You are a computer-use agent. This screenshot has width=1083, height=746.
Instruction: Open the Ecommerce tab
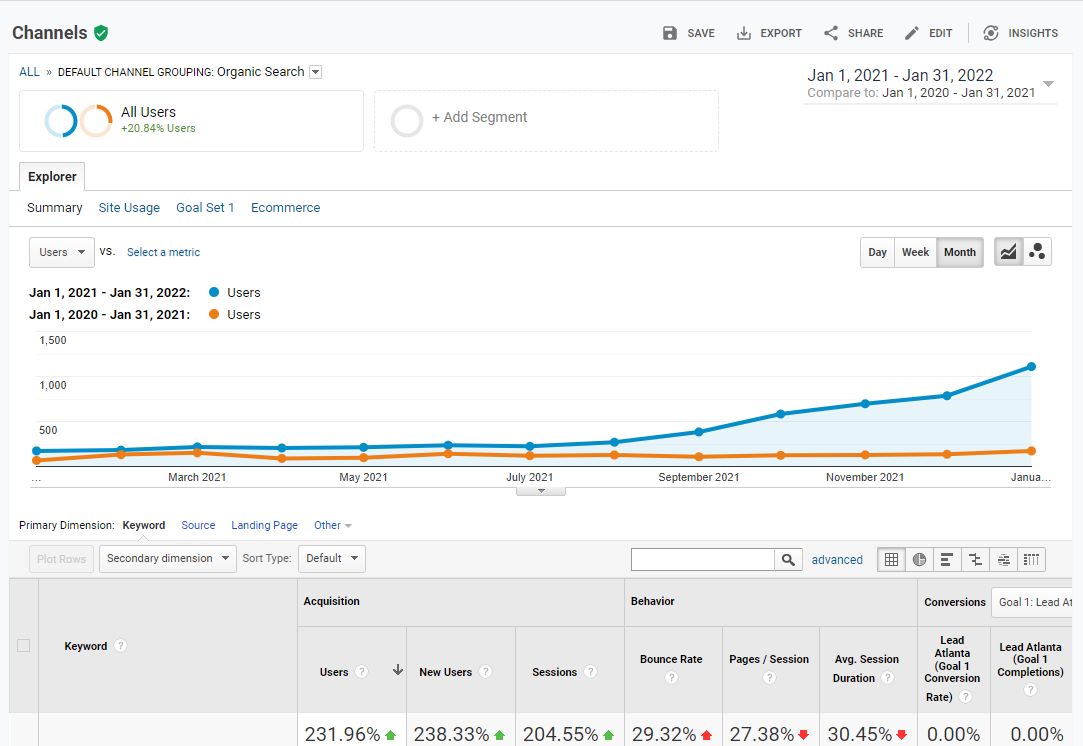[x=285, y=208]
